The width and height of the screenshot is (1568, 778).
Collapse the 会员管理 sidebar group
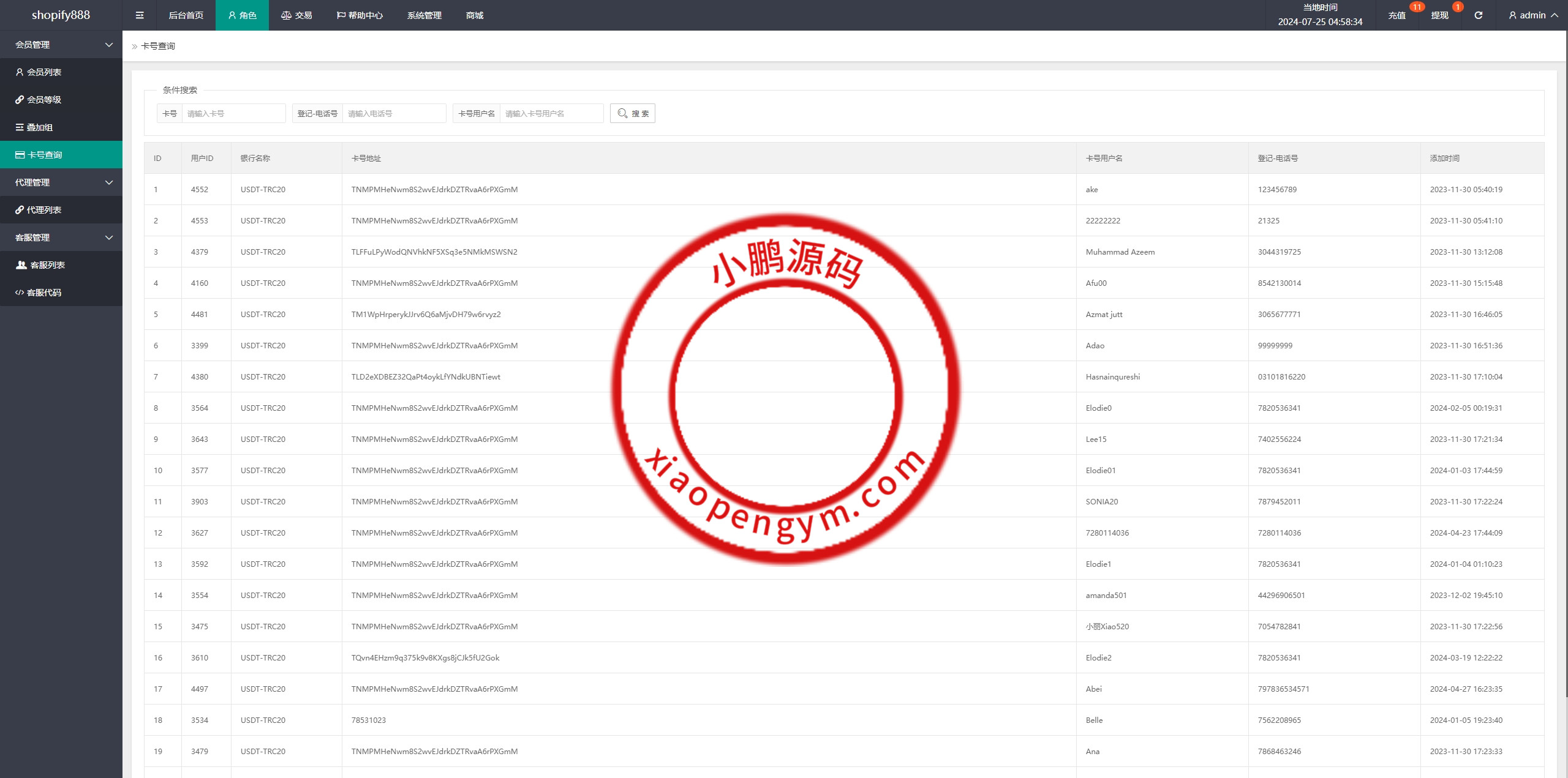61,45
